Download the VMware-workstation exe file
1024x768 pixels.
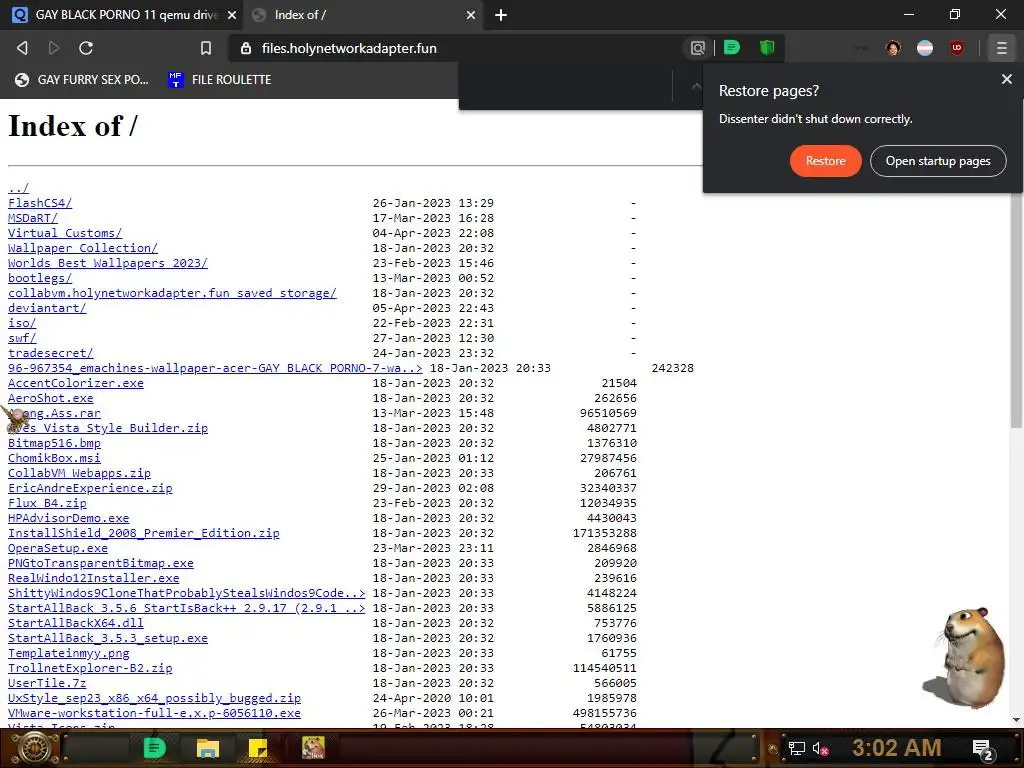(x=154, y=714)
